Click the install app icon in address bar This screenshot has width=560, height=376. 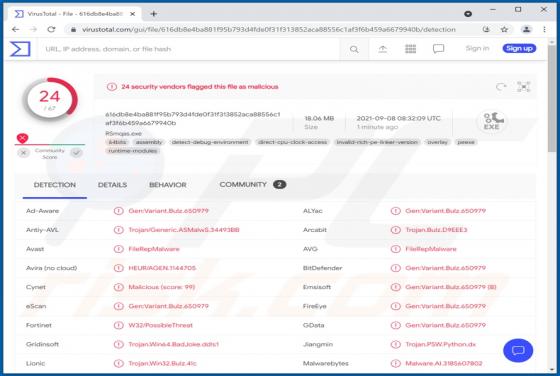pos(486,29)
